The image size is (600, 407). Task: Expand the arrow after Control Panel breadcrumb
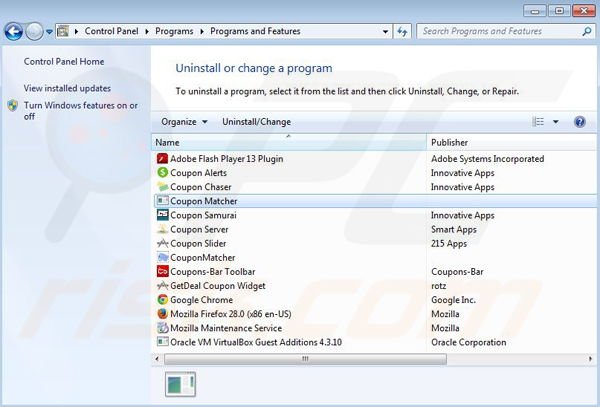pyautogui.click(x=147, y=31)
